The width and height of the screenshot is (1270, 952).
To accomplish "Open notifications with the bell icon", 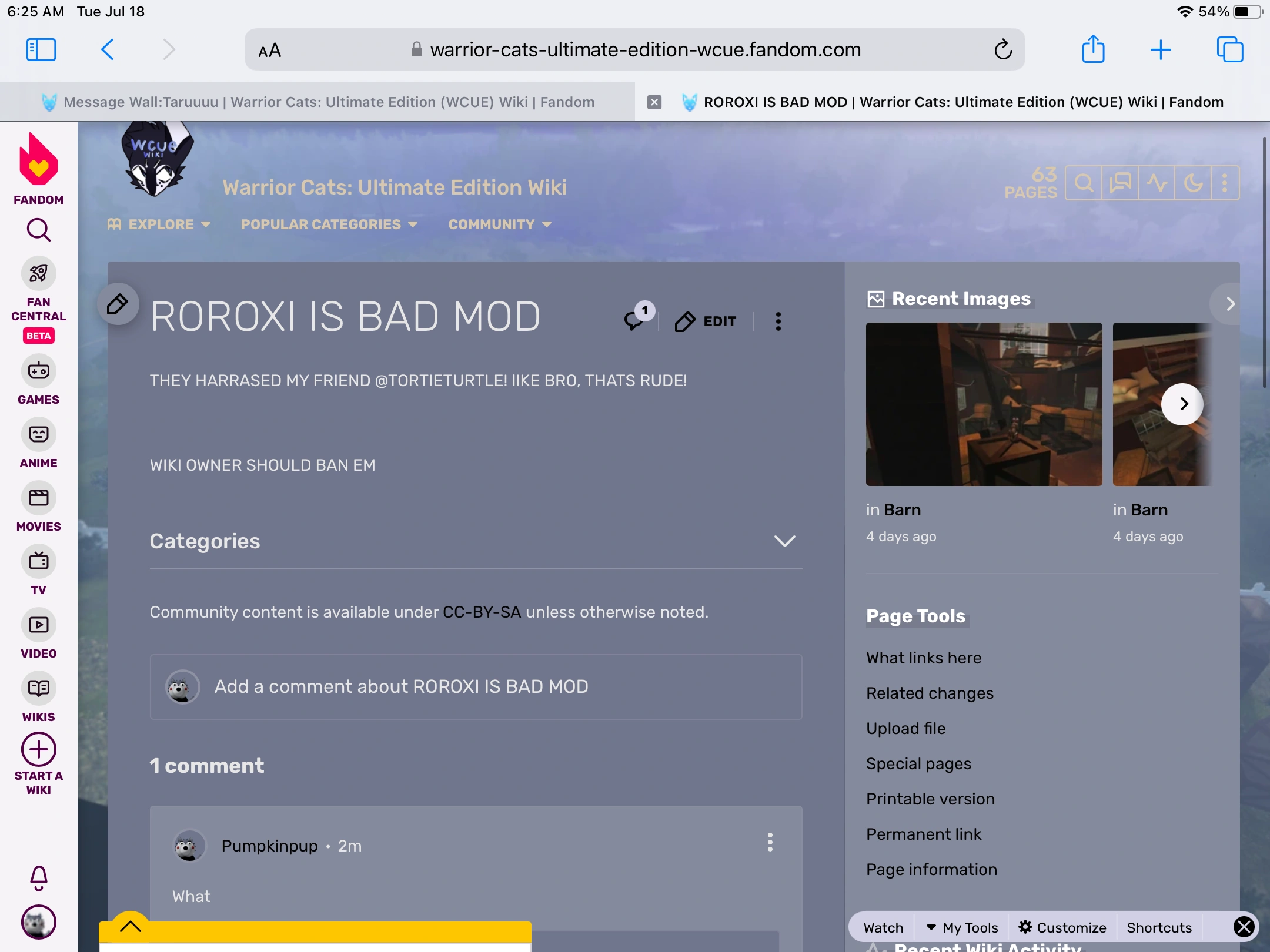I will pos(38,878).
